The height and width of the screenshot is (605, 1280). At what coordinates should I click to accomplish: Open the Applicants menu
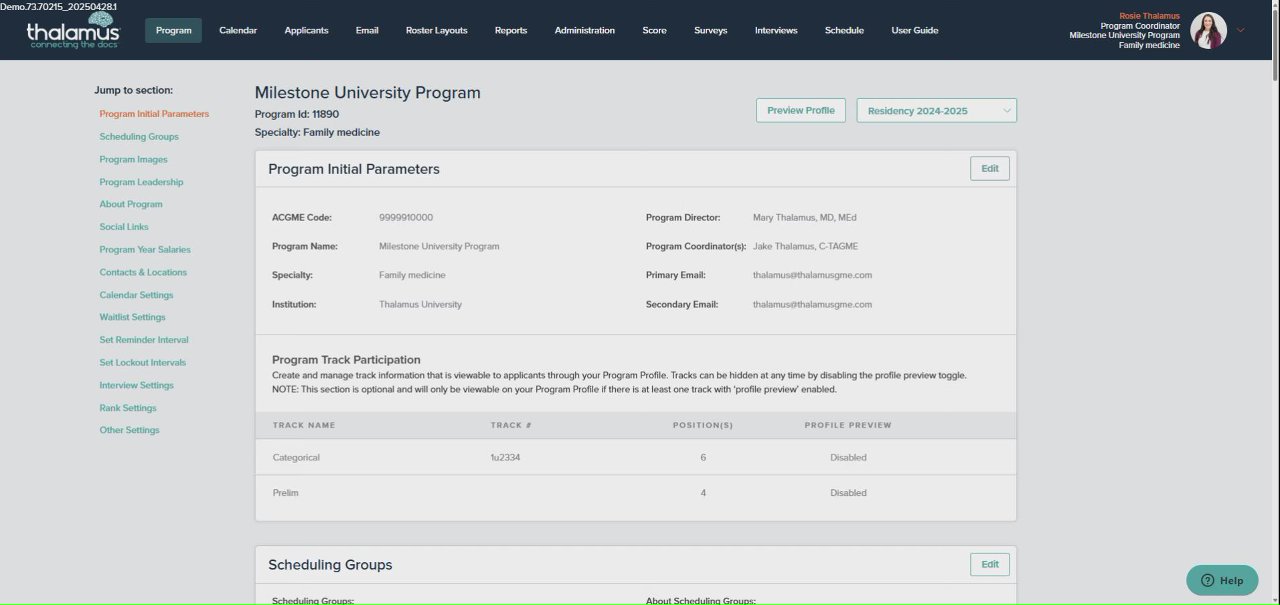point(306,30)
